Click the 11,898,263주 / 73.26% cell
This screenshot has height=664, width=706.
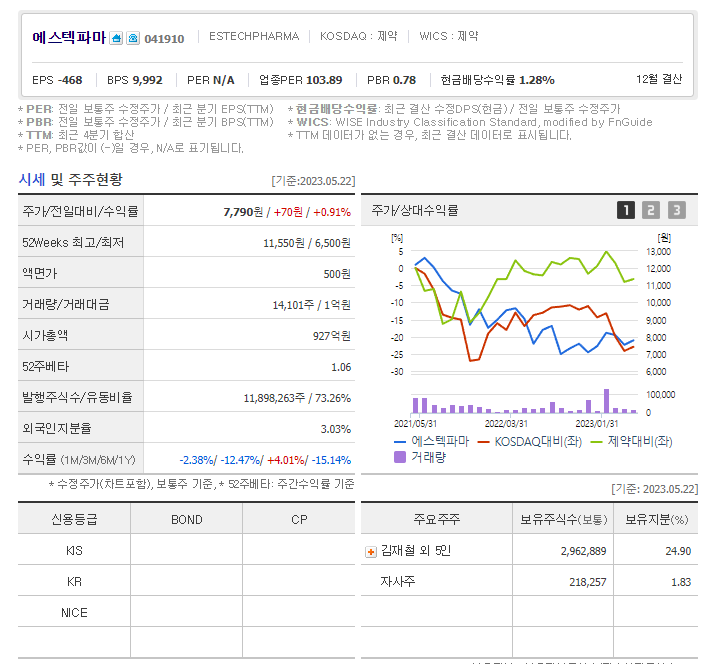[x=249, y=398]
